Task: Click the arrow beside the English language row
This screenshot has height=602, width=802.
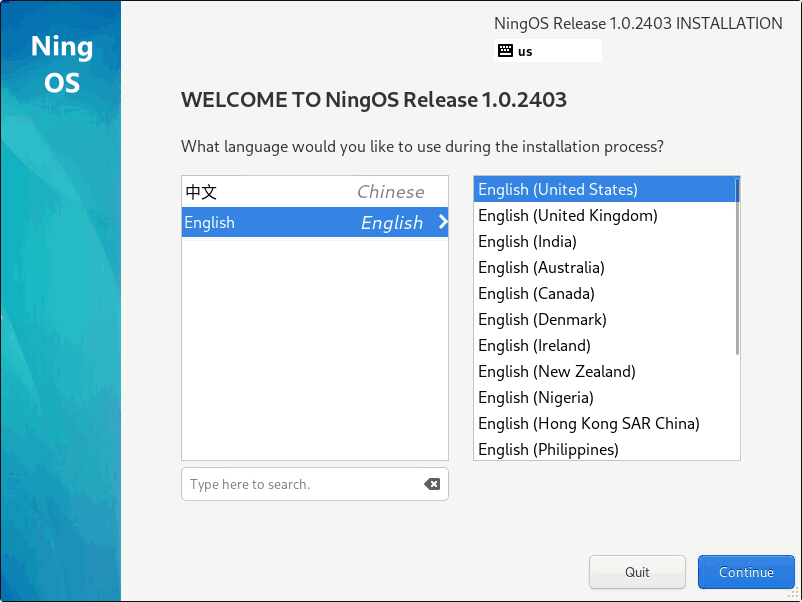Action: click(x=443, y=222)
